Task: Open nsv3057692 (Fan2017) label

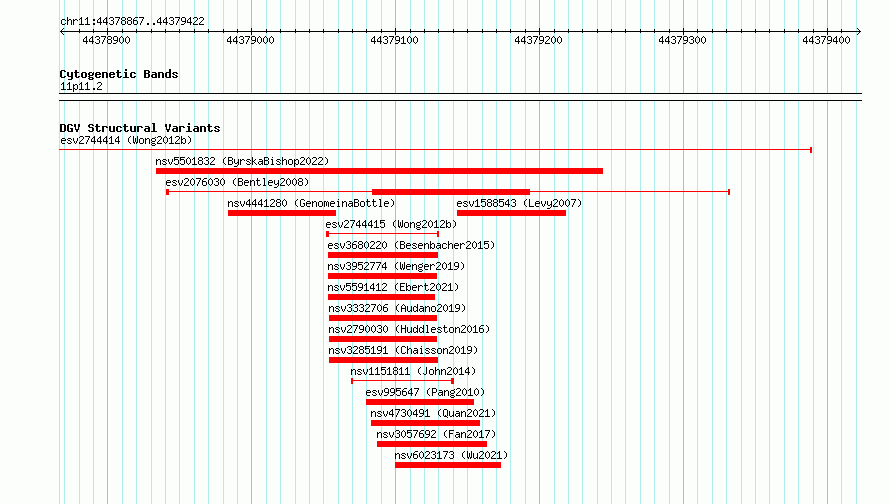Action: point(436,434)
